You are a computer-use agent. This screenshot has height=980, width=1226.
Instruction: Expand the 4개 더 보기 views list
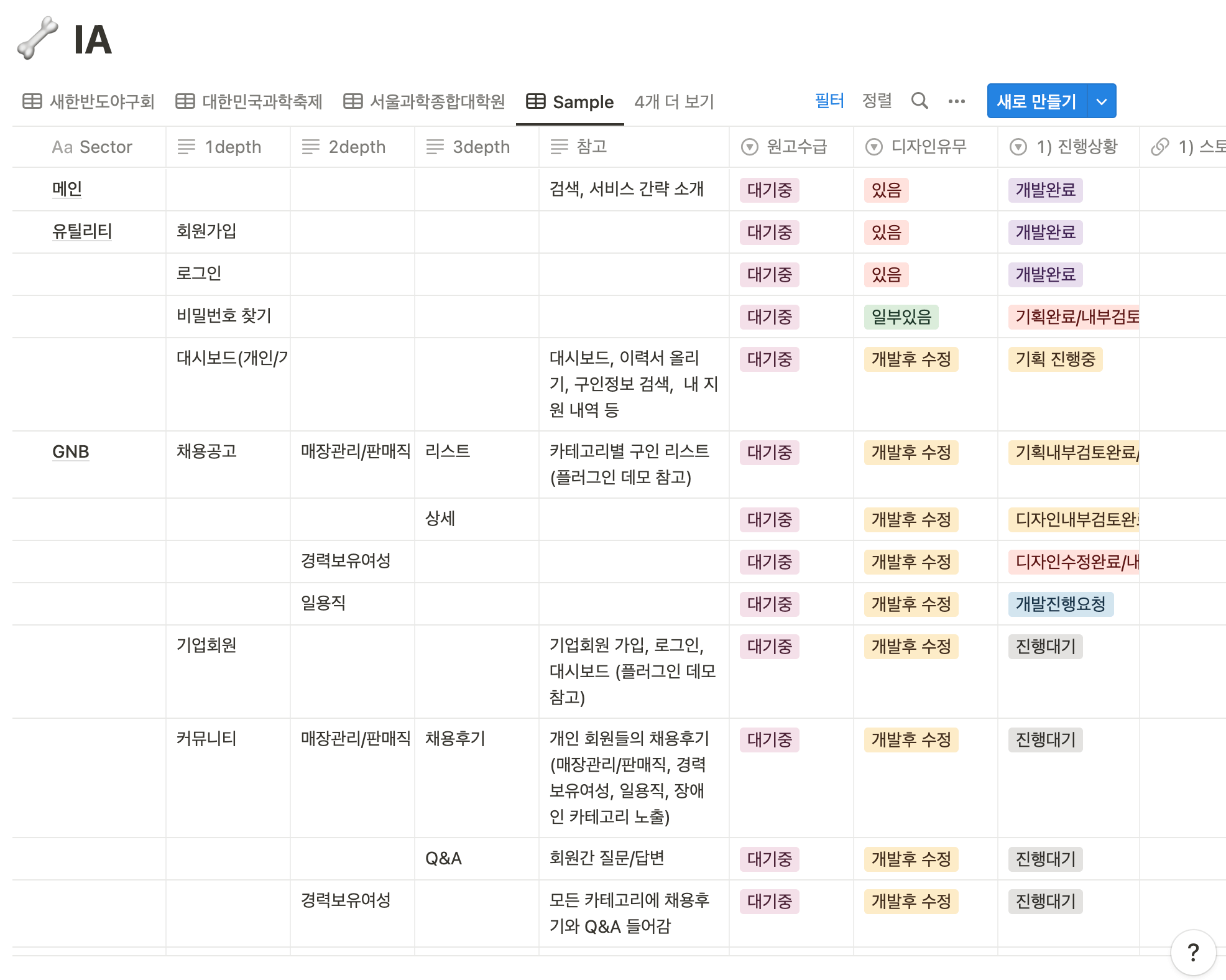point(674,101)
